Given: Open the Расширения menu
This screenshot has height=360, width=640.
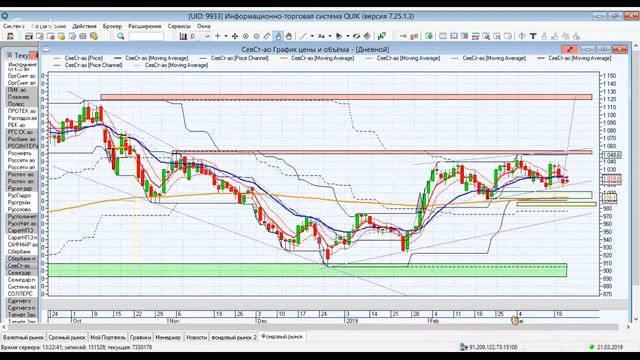Looking at the screenshot, I should (x=144, y=26).
